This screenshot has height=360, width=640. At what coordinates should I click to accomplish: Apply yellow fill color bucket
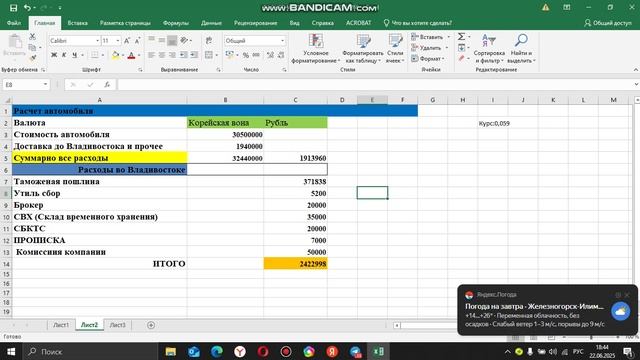click(116, 55)
